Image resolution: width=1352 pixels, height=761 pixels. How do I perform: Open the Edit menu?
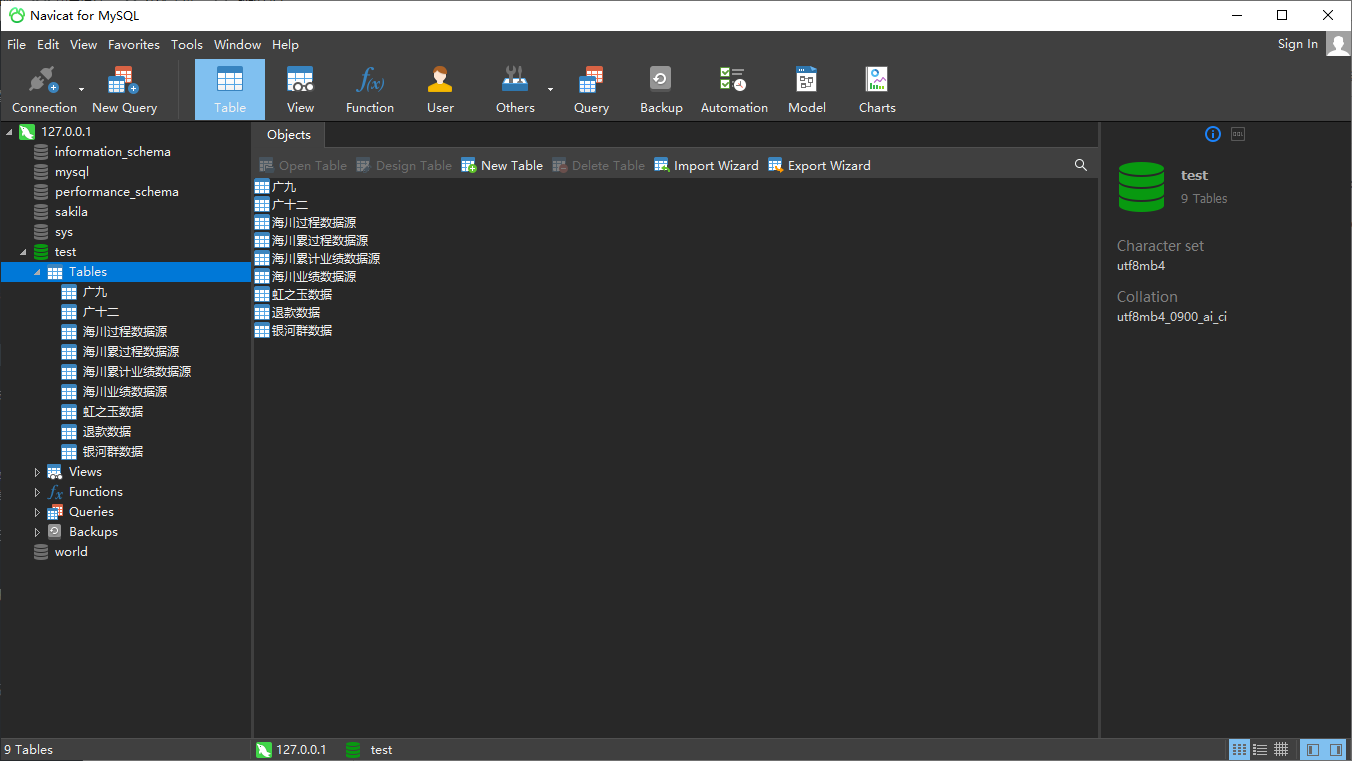[48, 45]
